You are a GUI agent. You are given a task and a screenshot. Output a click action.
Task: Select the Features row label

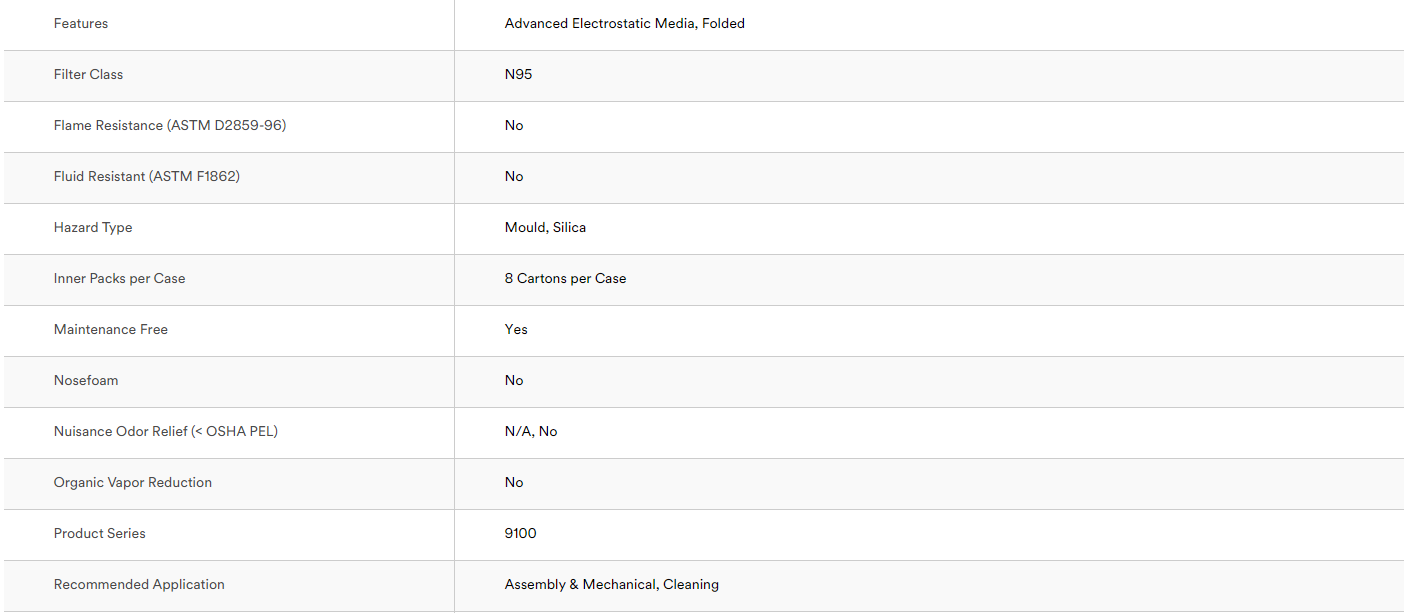pos(81,23)
